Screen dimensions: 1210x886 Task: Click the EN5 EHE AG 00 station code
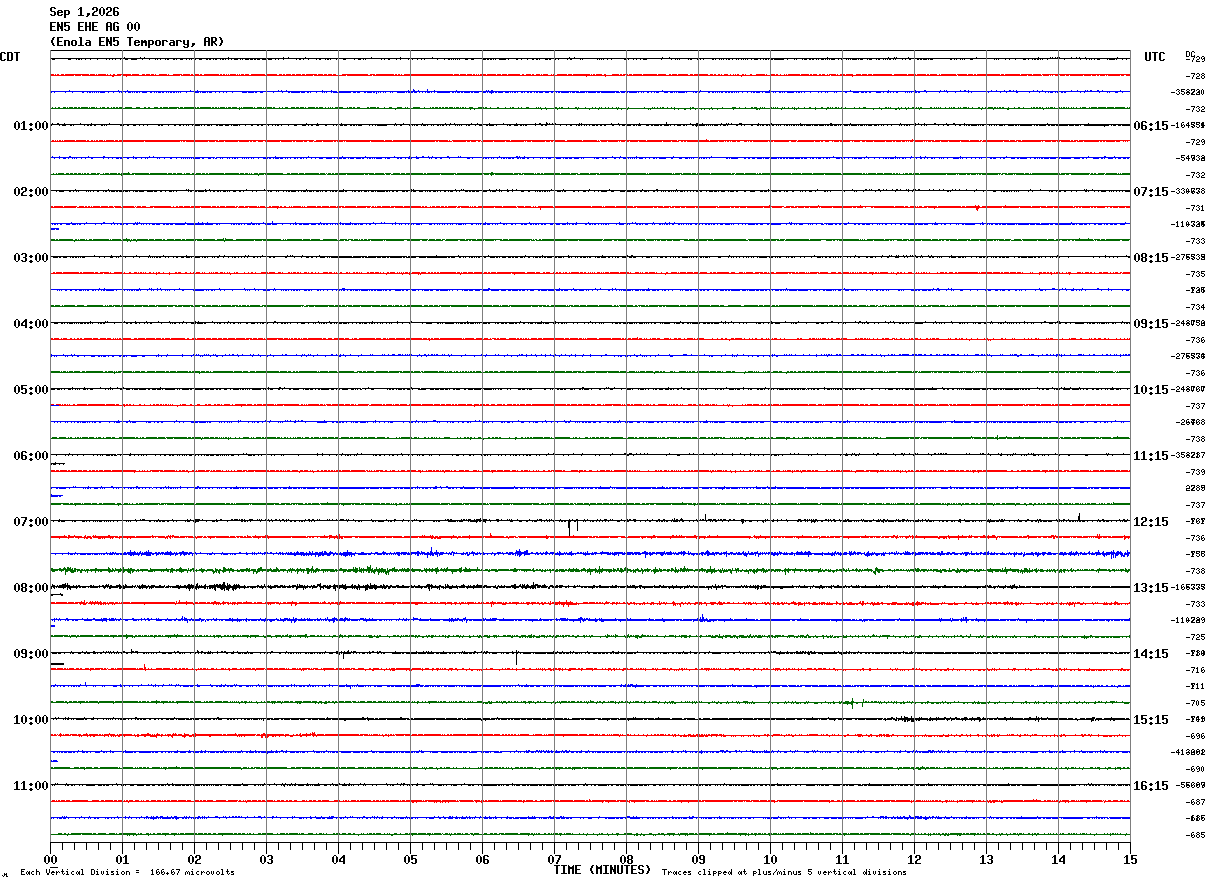(95, 27)
